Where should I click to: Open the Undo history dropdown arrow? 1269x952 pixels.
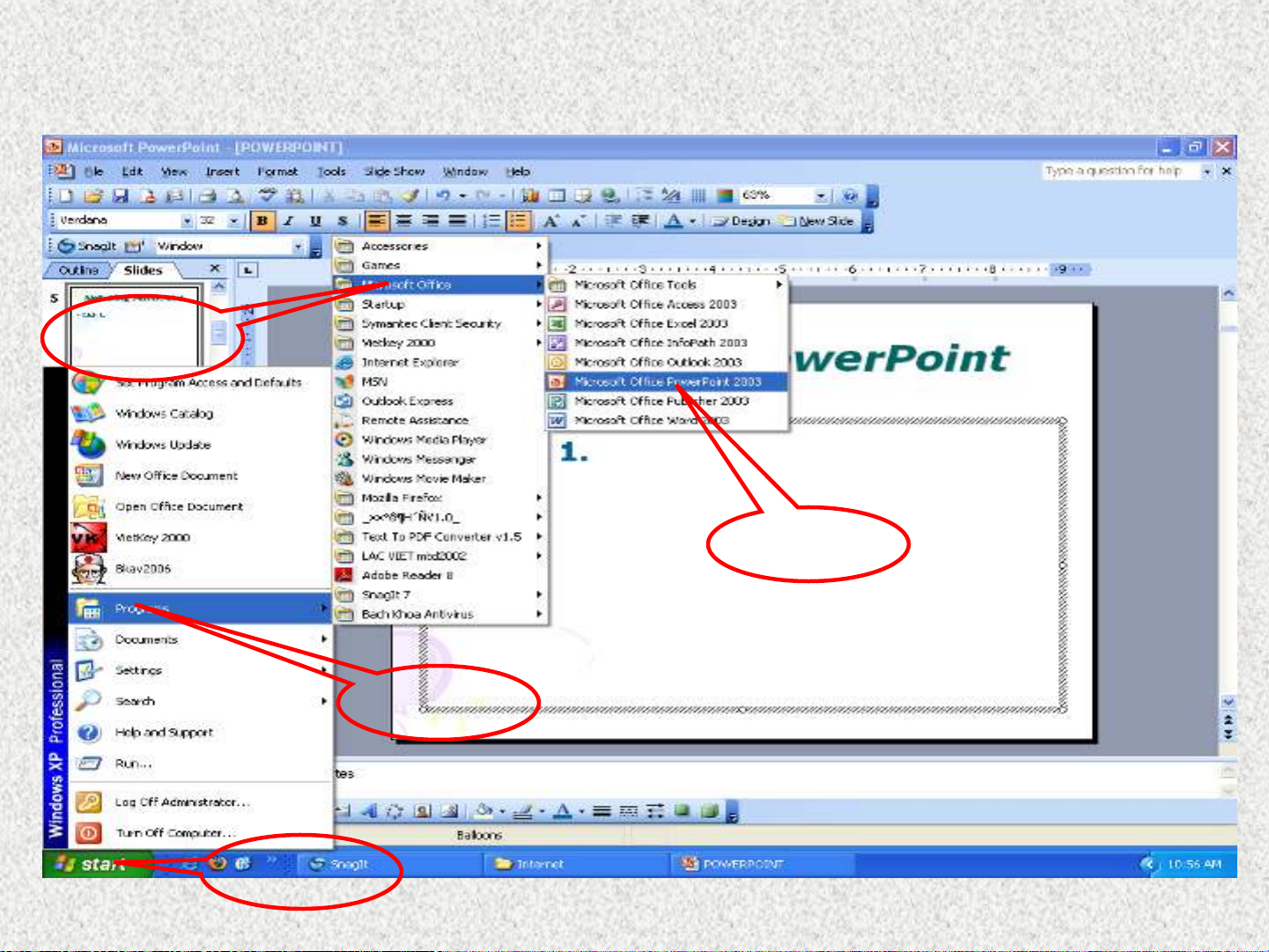462,196
